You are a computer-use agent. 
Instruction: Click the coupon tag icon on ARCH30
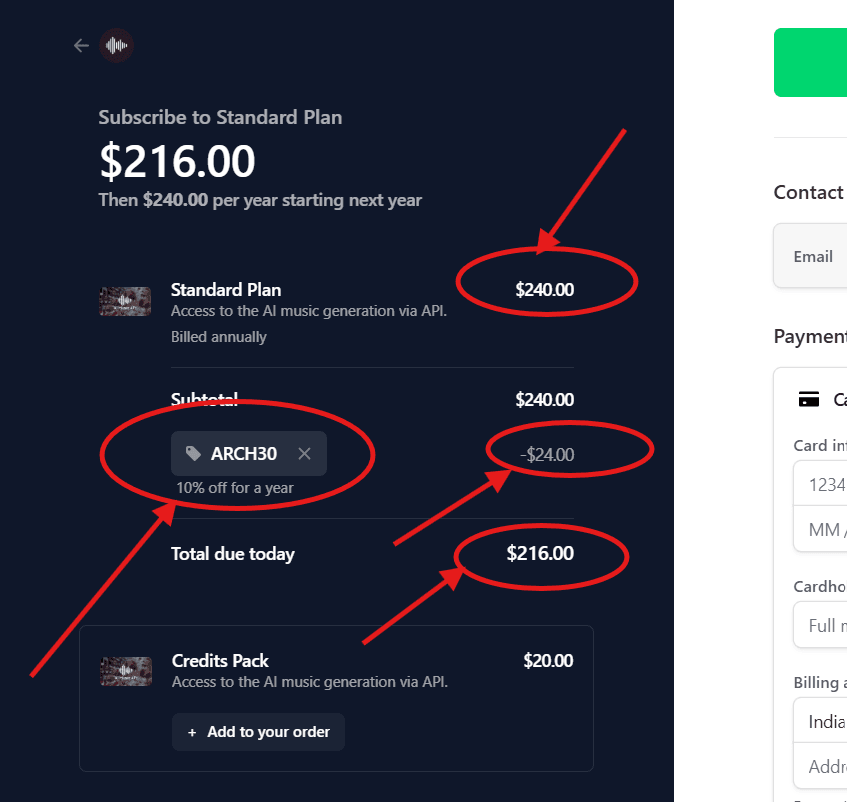(193, 453)
